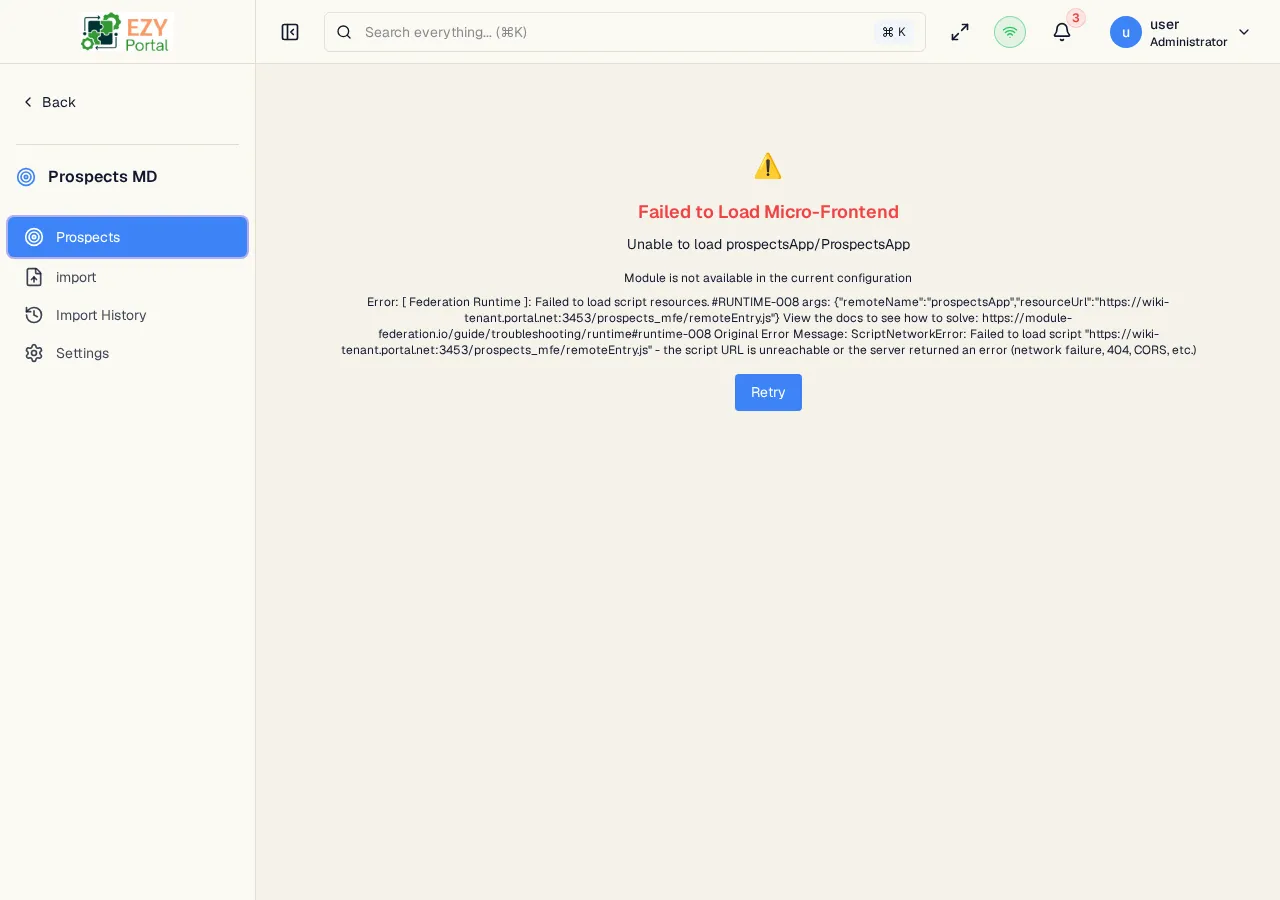The image size is (1280, 900).
Task: Select the Prospects menu item
Action: (x=127, y=237)
